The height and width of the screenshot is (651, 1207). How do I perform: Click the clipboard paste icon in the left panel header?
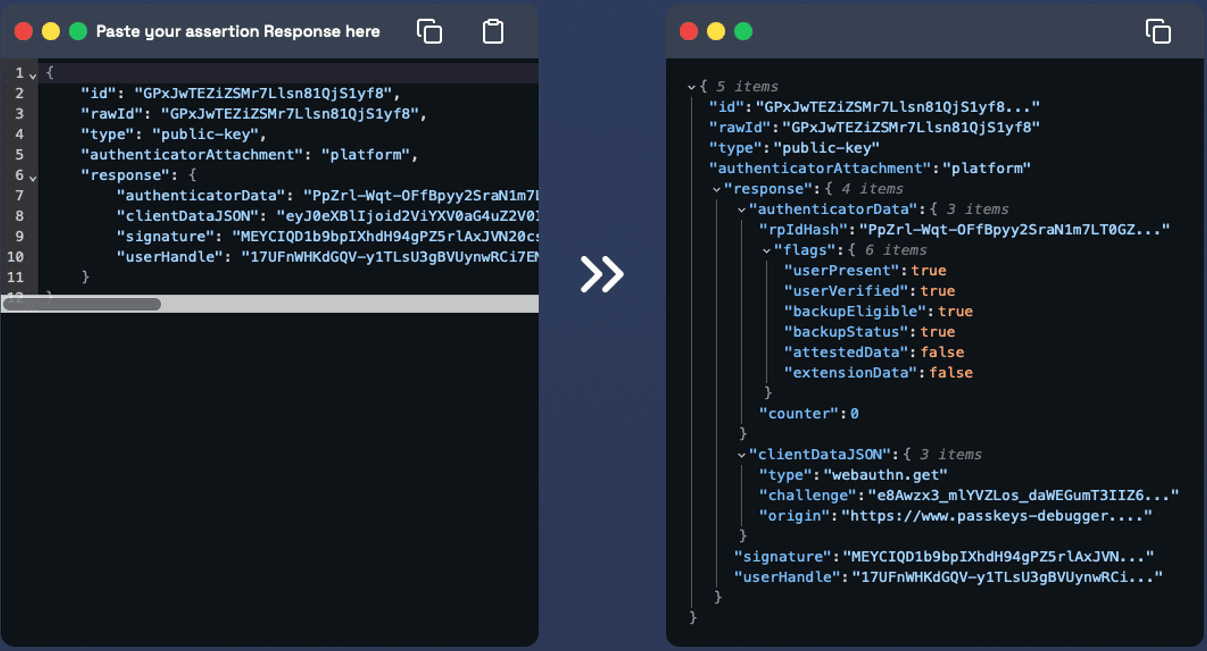(493, 31)
